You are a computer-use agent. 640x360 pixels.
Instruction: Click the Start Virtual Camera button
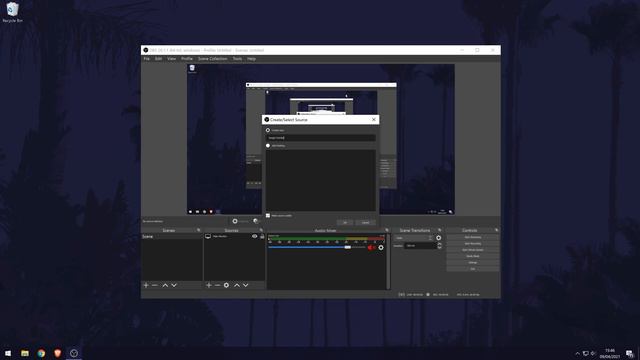pos(473,250)
